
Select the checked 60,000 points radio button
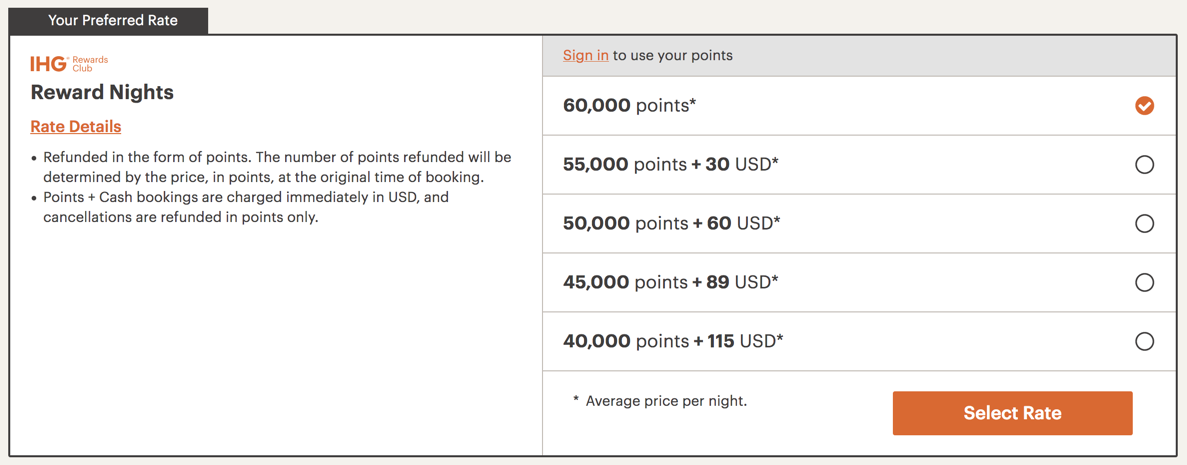[x=1144, y=106]
